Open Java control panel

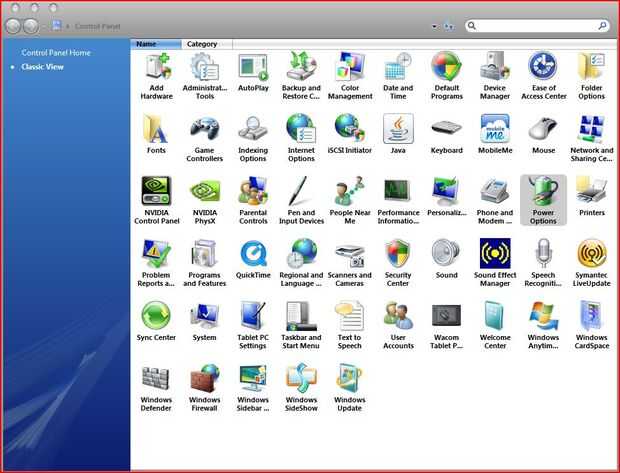pyautogui.click(x=398, y=134)
